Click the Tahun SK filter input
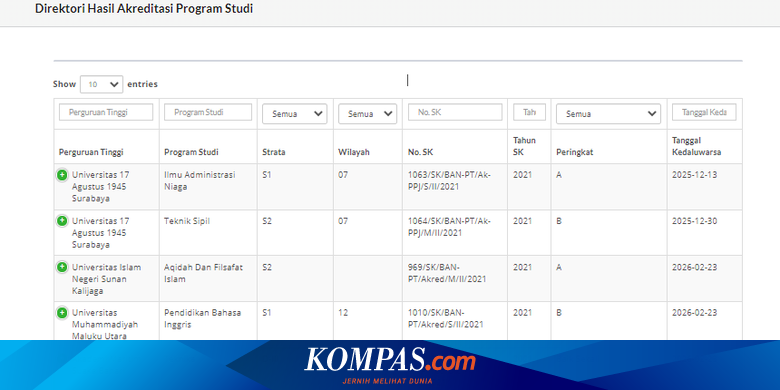The height and width of the screenshot is (390, 780). tap(529, 112)
